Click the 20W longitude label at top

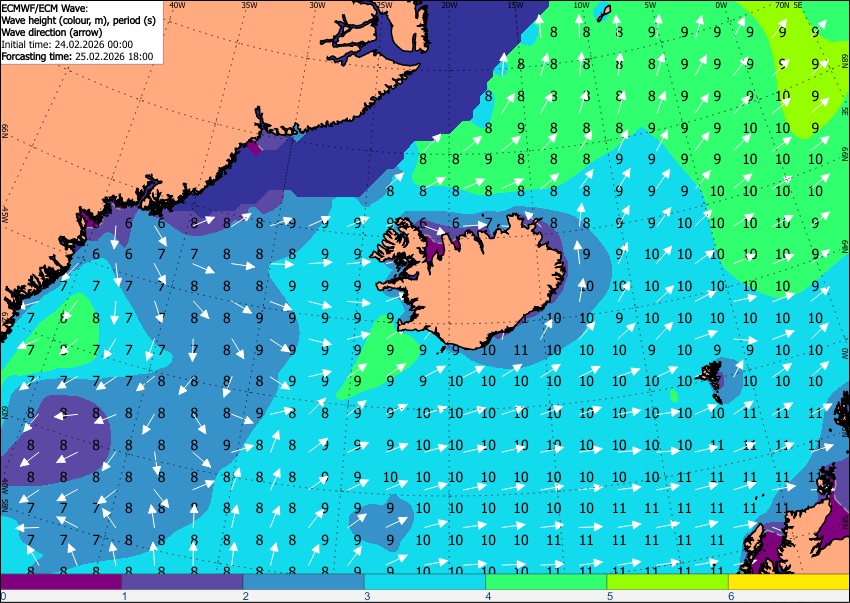[449, 5]
